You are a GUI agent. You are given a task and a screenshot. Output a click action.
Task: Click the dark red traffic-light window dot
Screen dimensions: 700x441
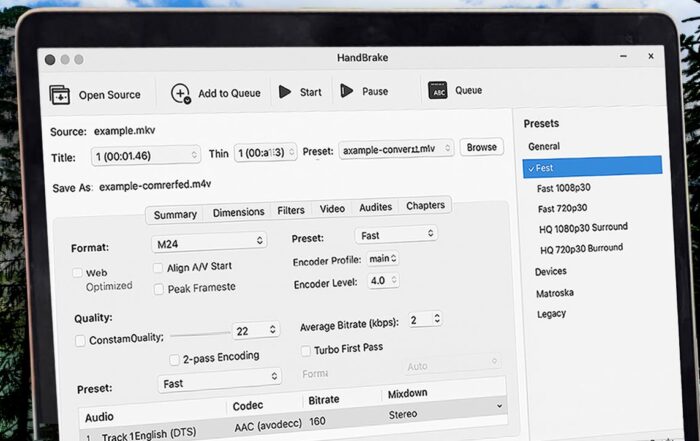pyautogui.click(x=50, y=60)
